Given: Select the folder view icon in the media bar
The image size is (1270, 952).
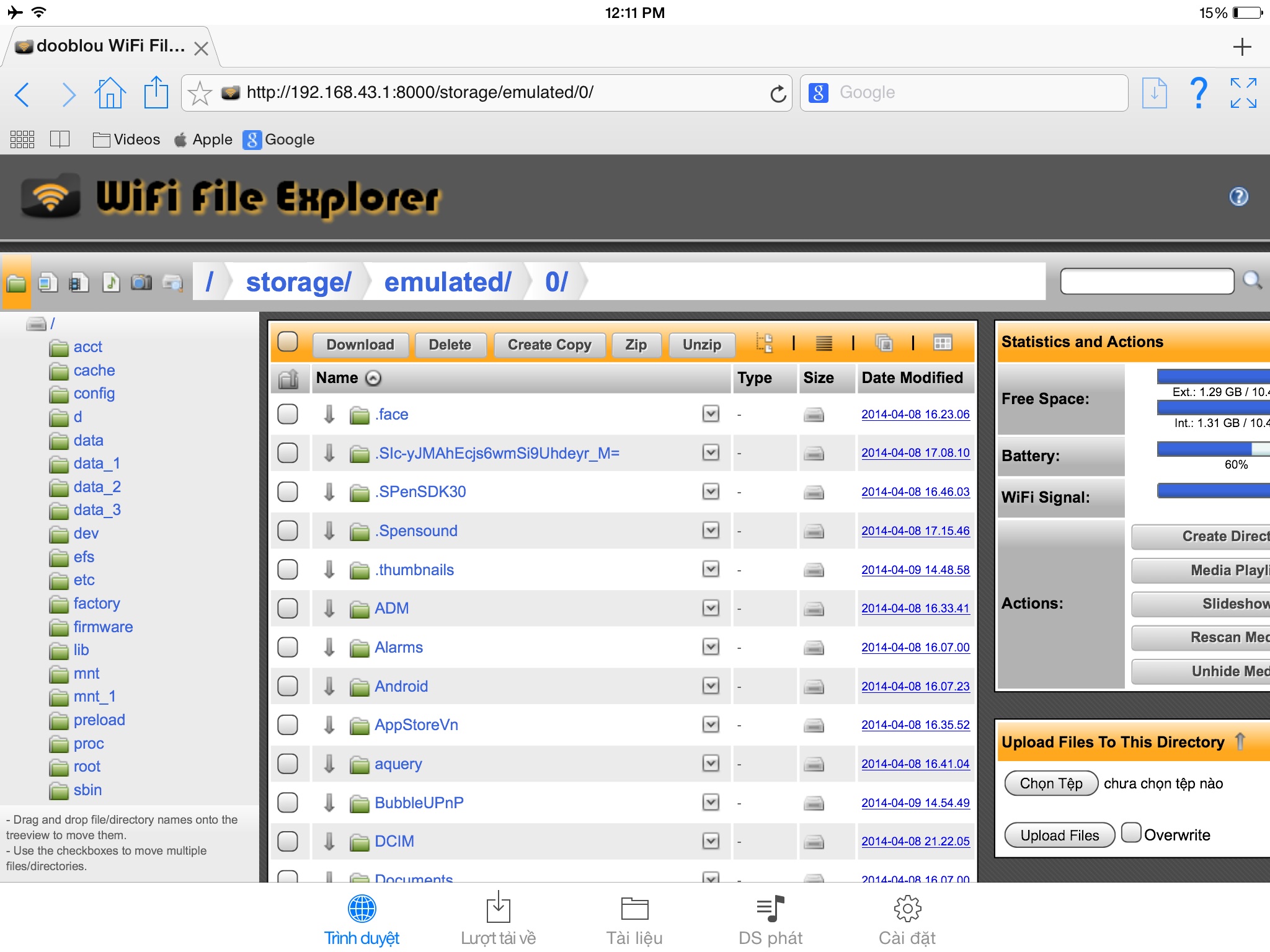Looking at the screenshot, I should click(x=17, y=283).
